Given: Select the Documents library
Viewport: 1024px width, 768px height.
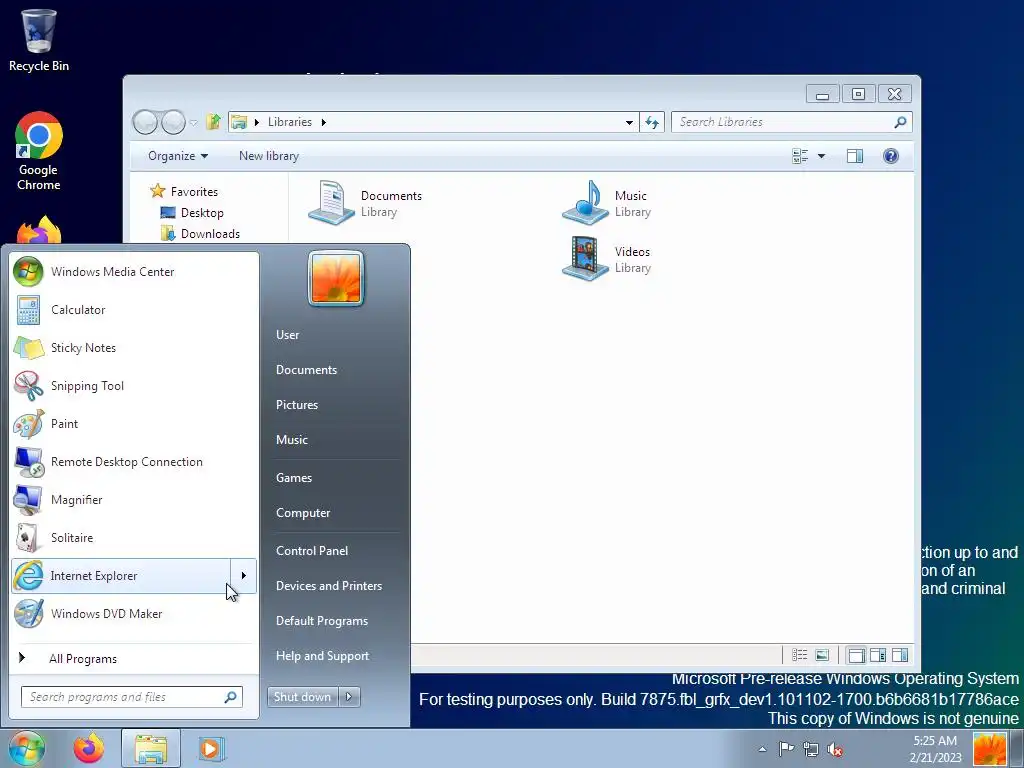Looking at the screenshot, I should pyautogui.click(x=366, y=204).
